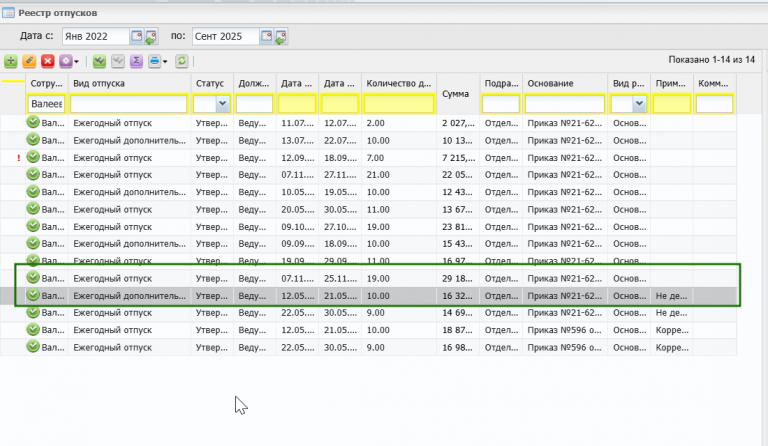Screen dimensions: 768x446
Task: Click the green refresh list icon
Action: click(x=182, y=61)
